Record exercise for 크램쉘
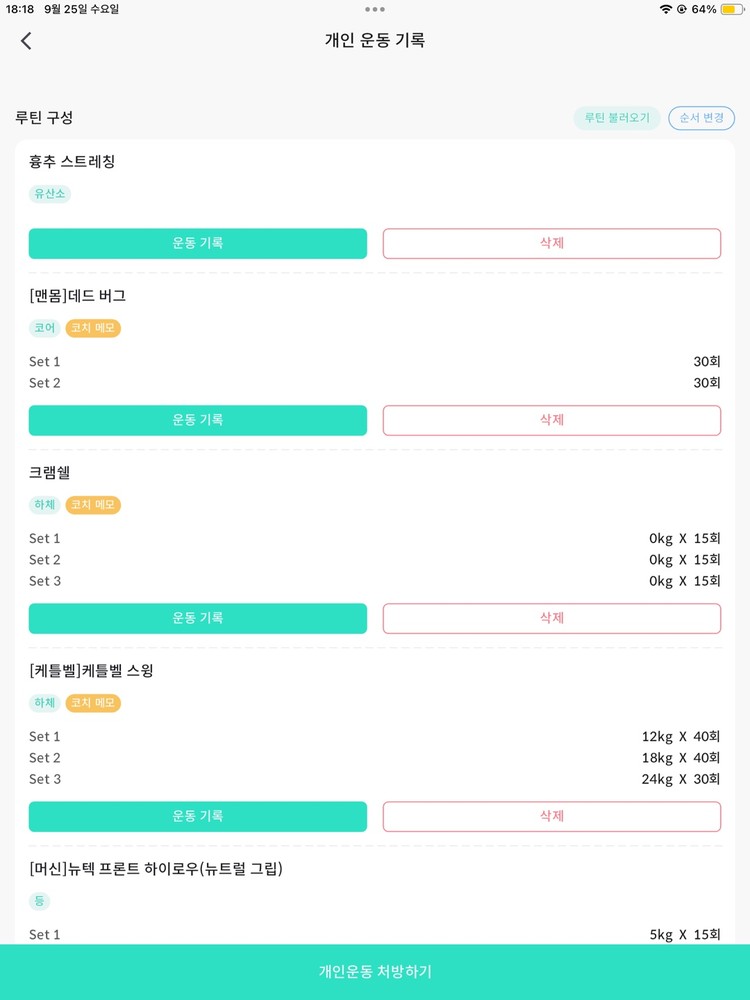 198,618
